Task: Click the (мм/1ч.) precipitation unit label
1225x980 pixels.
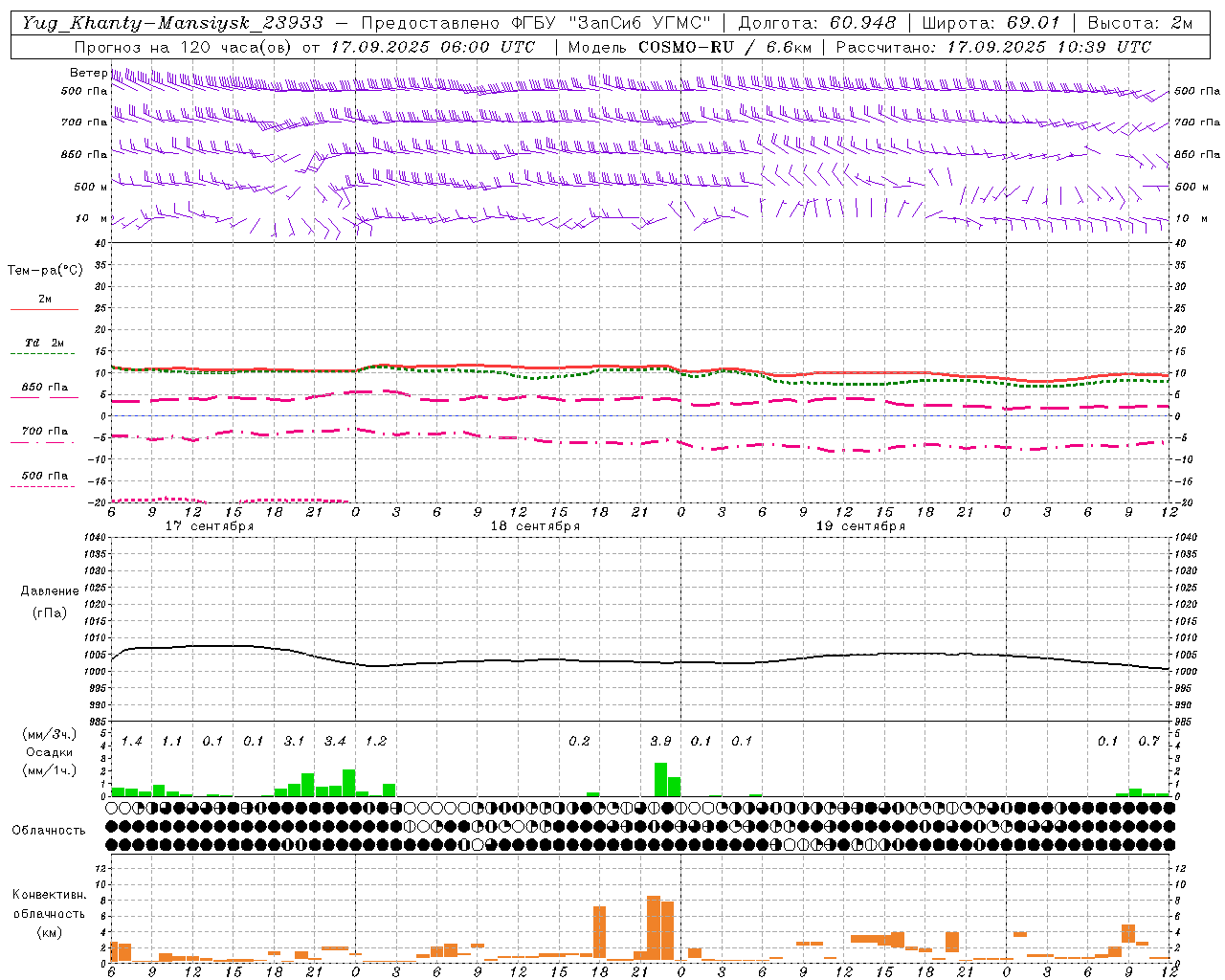Action: 50,770
